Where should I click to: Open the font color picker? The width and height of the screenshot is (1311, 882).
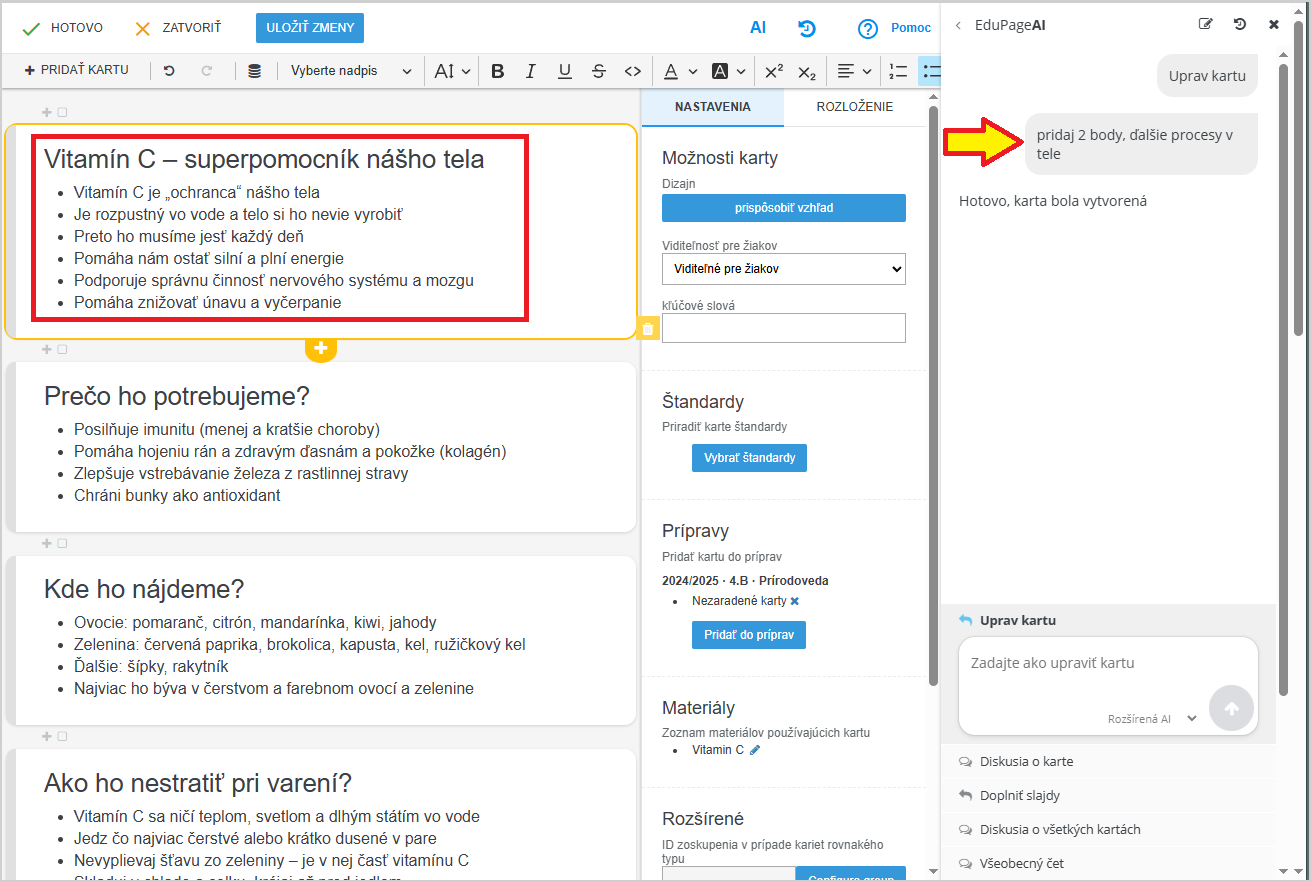tap(677, 71)
